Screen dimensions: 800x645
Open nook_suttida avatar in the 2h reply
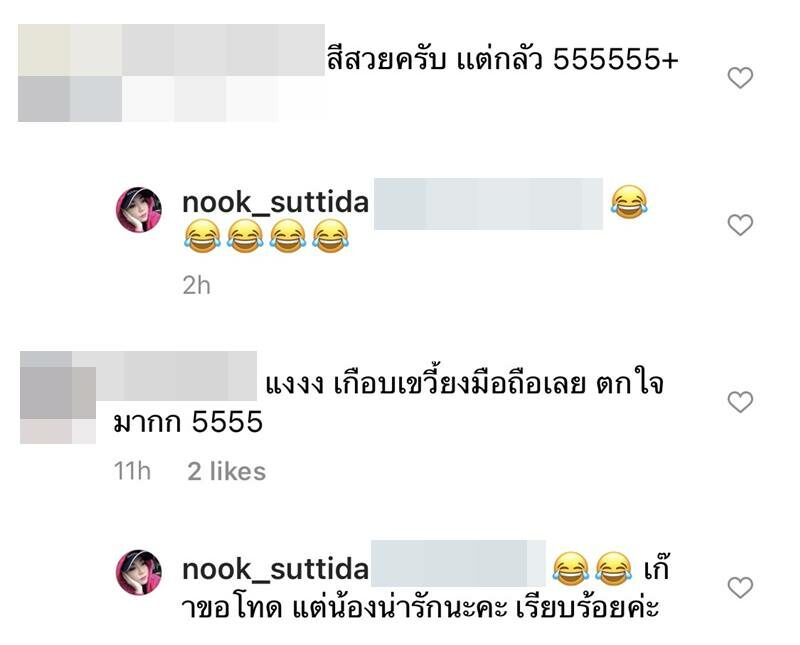[139, 210]
